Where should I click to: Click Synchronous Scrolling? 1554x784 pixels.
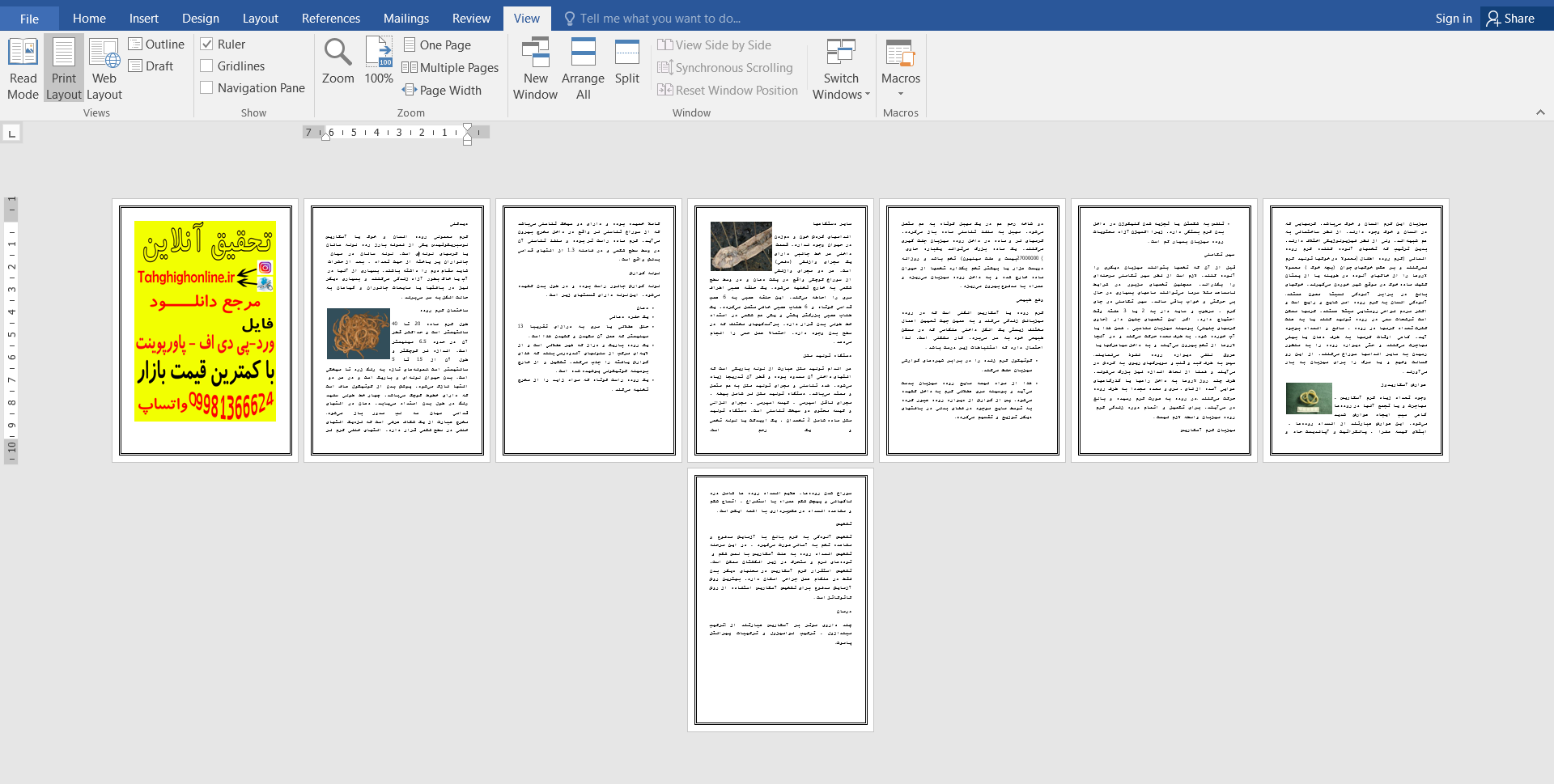click(x=724, y=68)
